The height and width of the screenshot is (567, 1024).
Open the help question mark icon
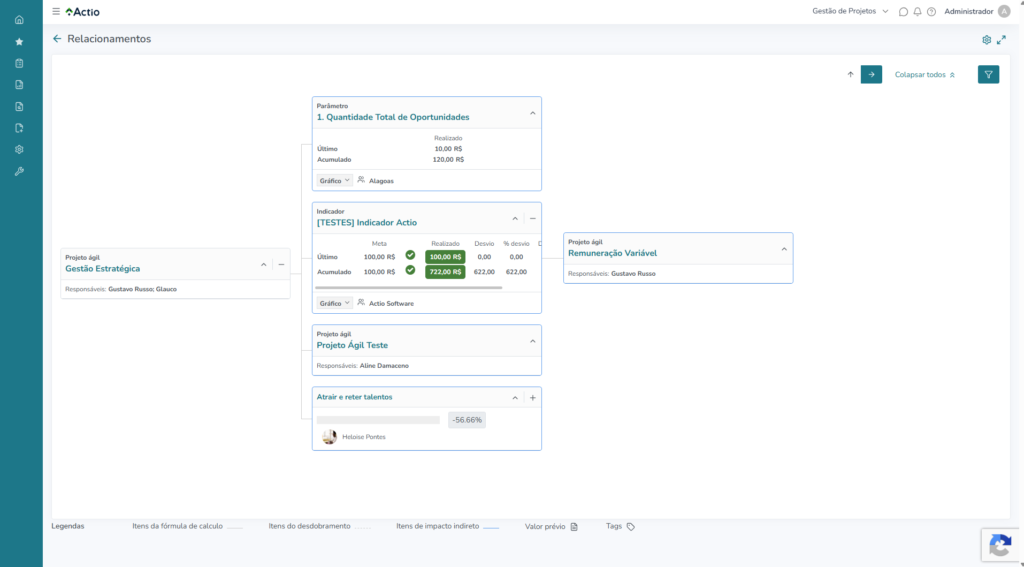[931, 12]
